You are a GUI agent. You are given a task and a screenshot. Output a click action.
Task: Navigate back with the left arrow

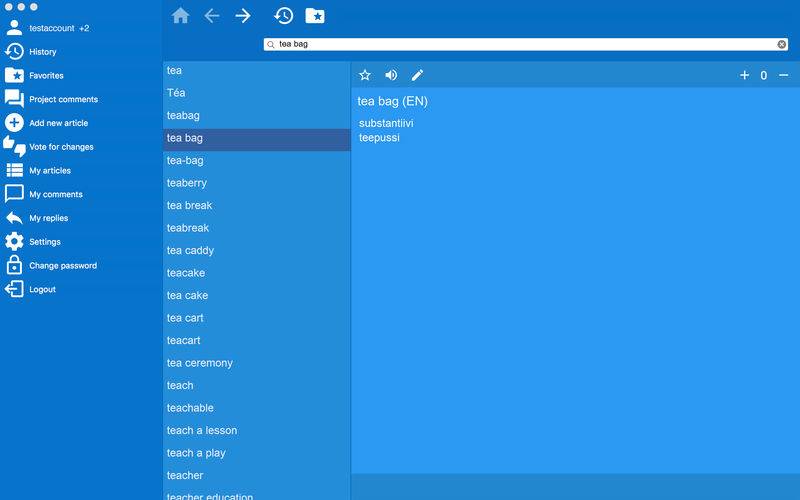211,16
